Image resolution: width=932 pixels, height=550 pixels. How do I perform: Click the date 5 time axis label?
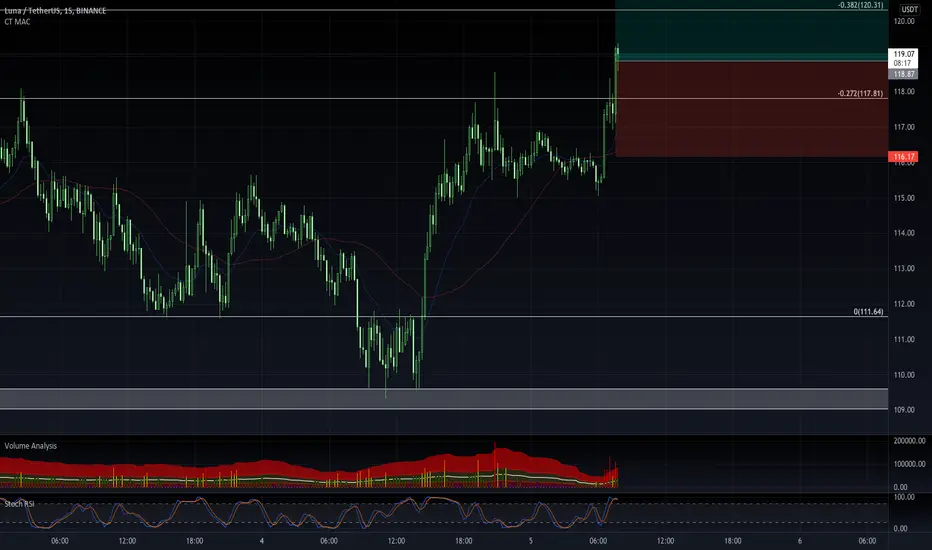(531, 541)
